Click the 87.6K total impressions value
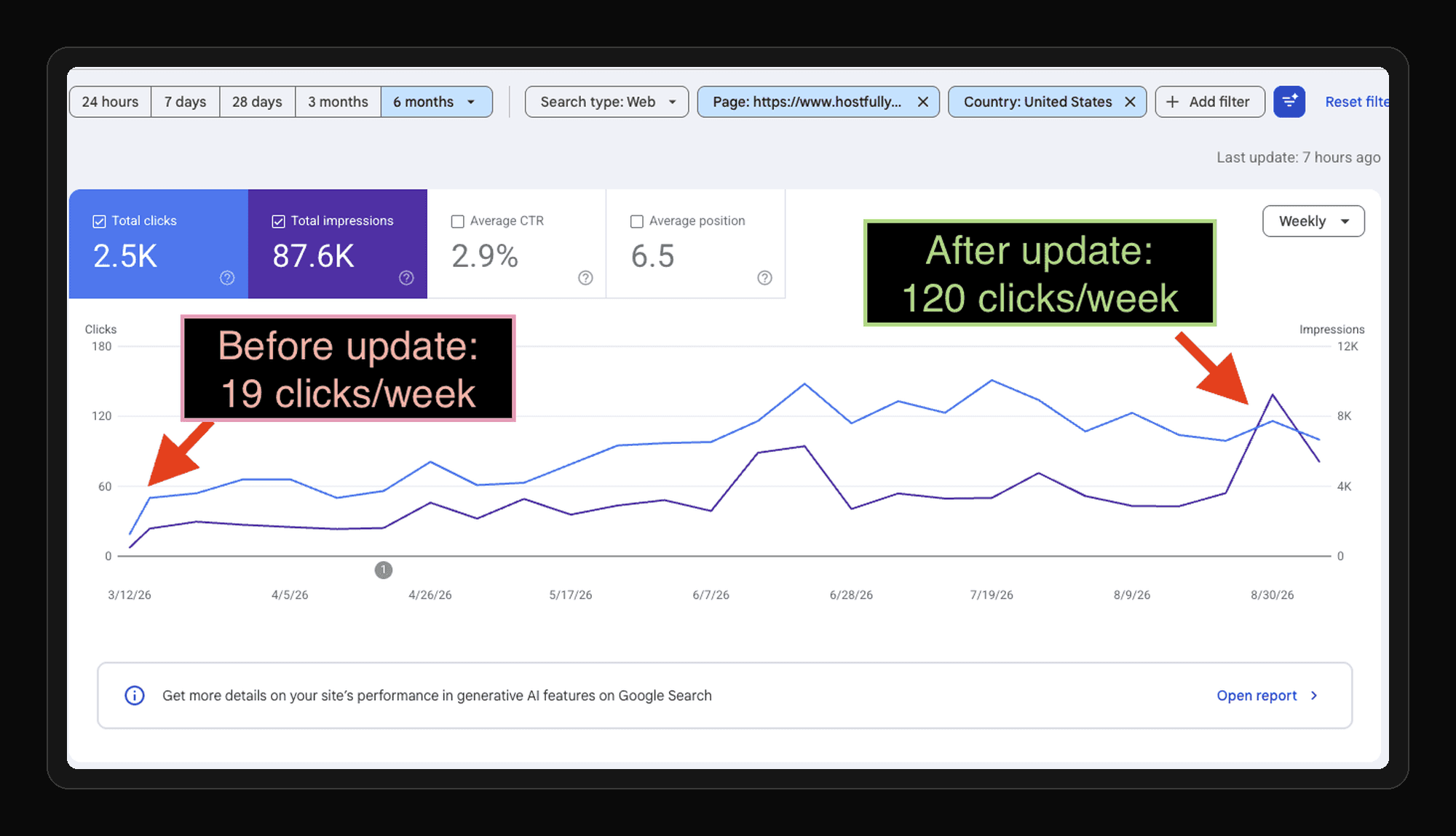This screenshot has width=1456, height=836. (x=313, y=256)
